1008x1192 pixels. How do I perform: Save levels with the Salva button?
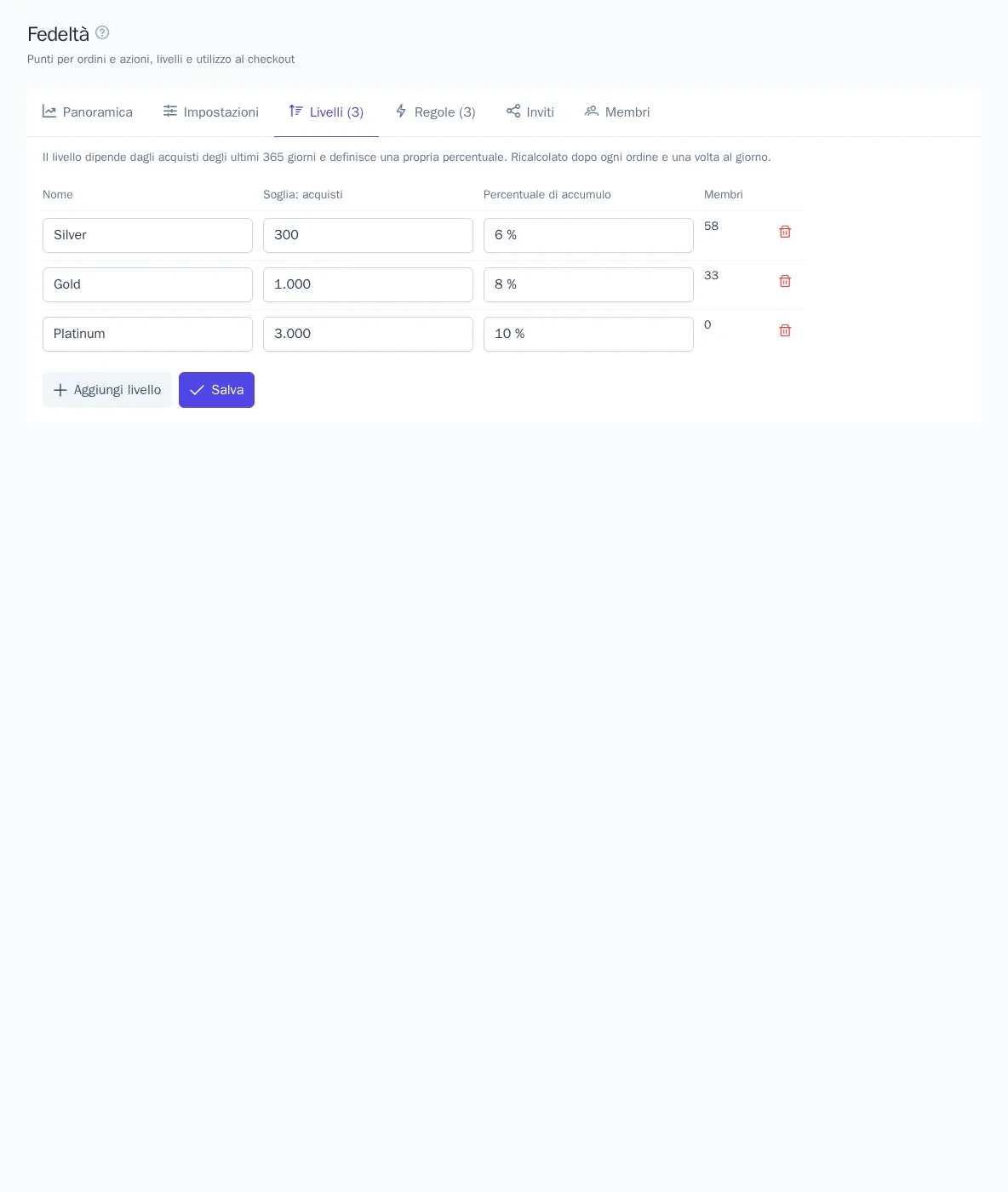click(x=216, y=390)
